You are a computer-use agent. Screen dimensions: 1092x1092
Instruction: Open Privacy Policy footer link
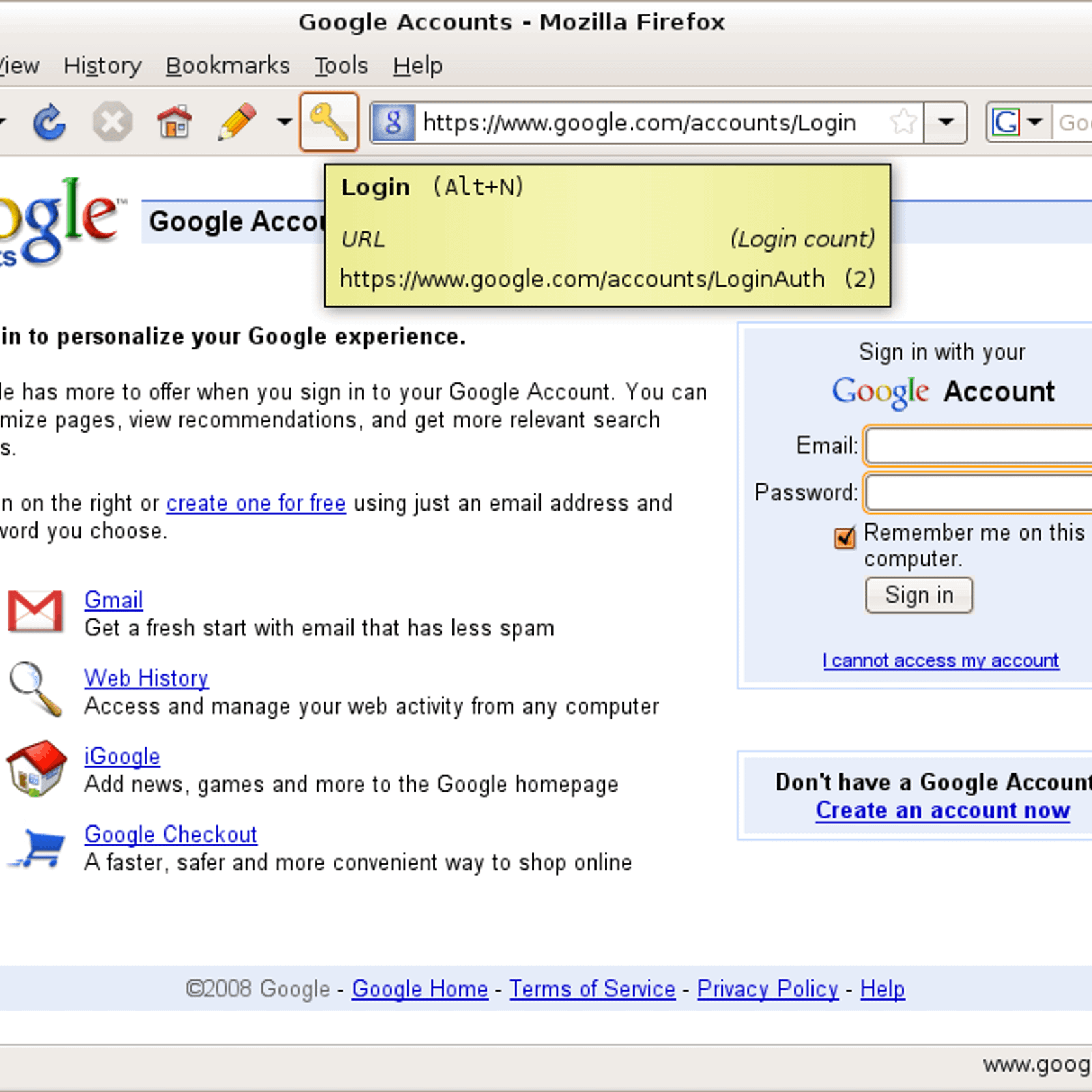pos(768,989)
